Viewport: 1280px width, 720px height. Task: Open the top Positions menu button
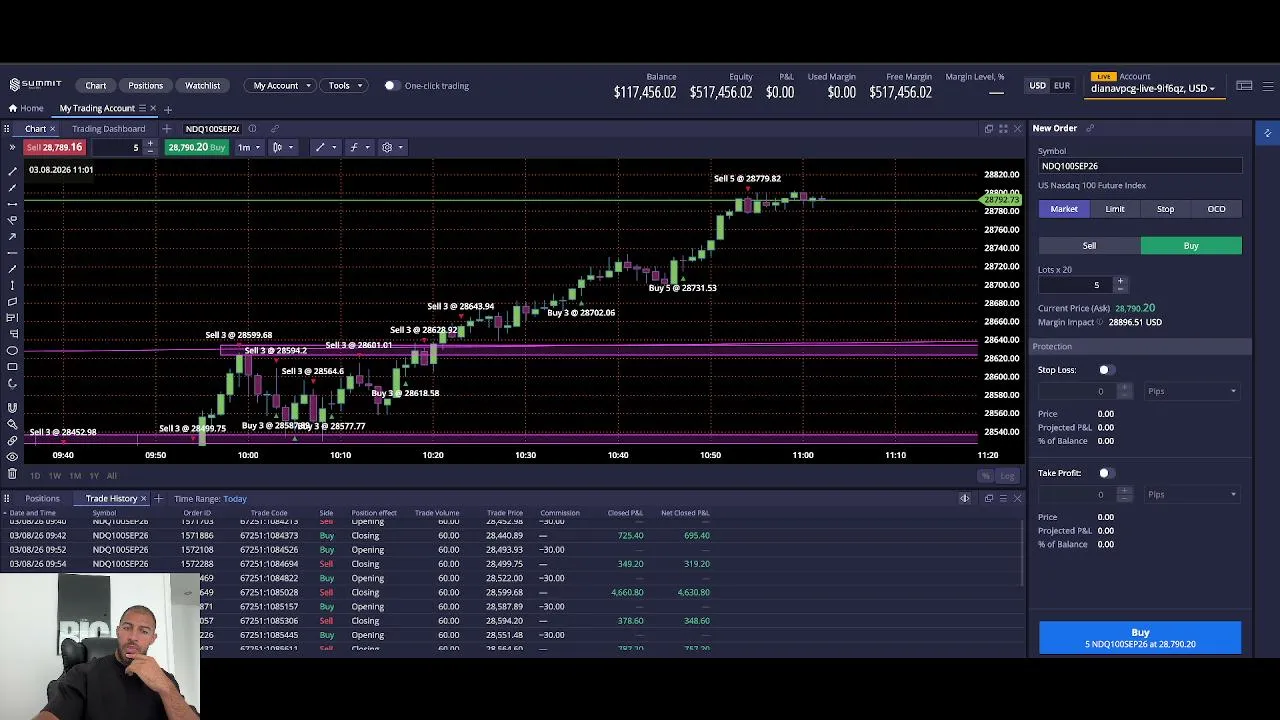(145, 85)
